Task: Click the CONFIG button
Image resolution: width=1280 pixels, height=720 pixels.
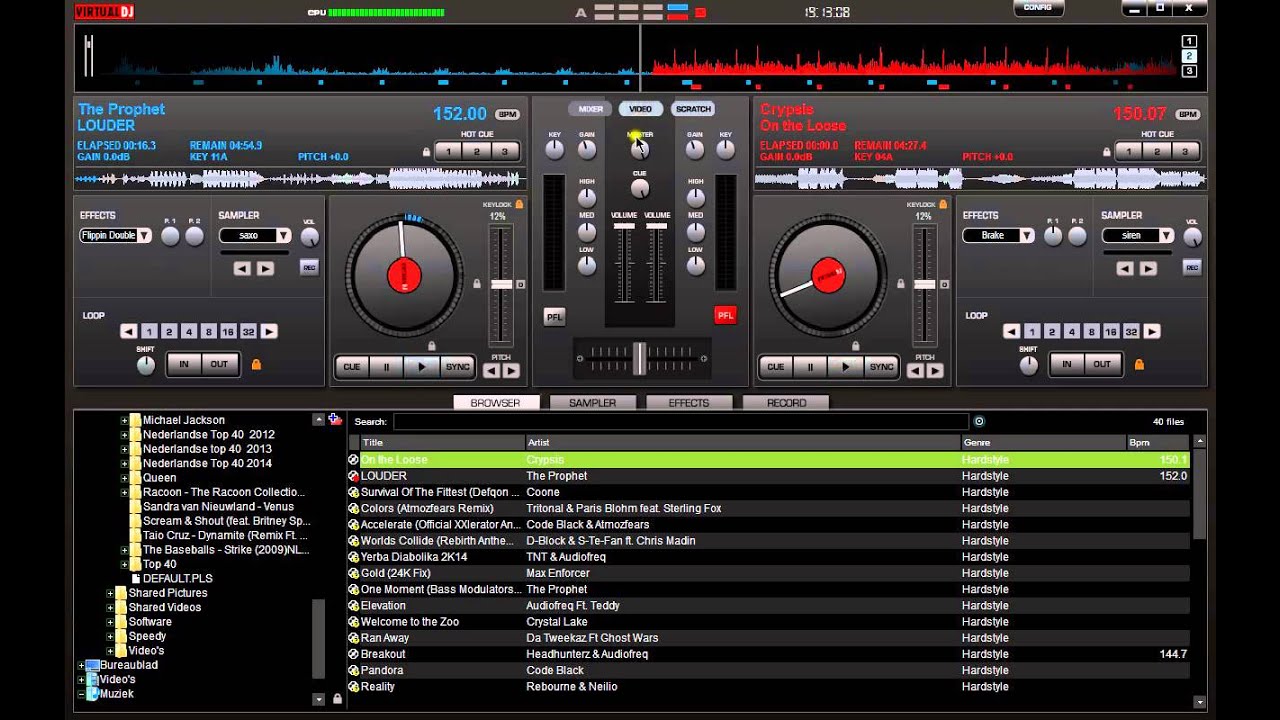Action: pyautogui.click(x=1038, y=8)
